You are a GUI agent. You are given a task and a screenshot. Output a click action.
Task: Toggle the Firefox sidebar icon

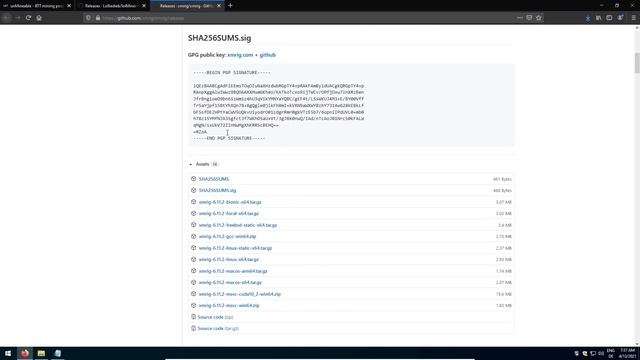tap(609, 18)
